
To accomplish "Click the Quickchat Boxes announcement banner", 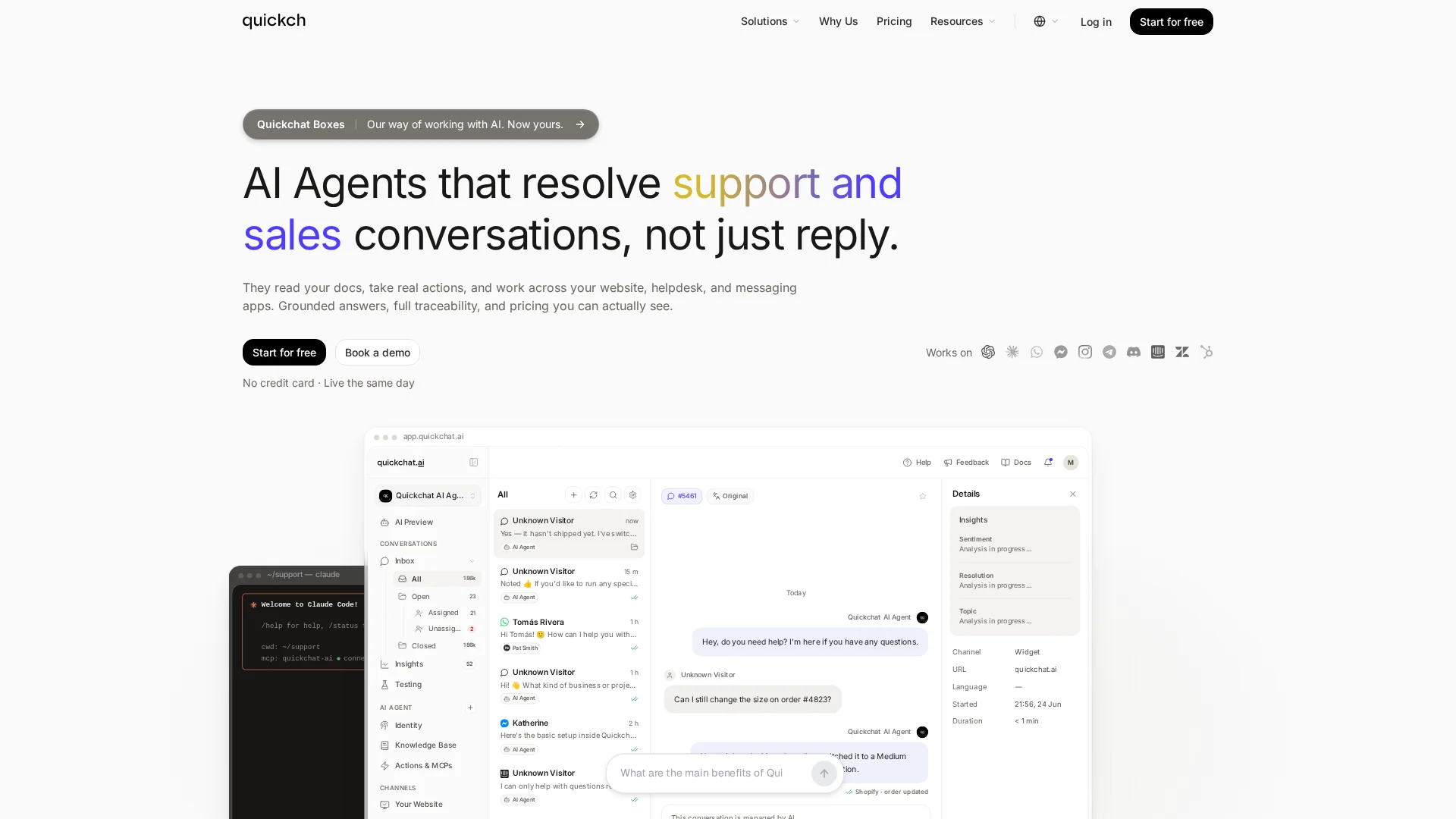I will [421, 124].
